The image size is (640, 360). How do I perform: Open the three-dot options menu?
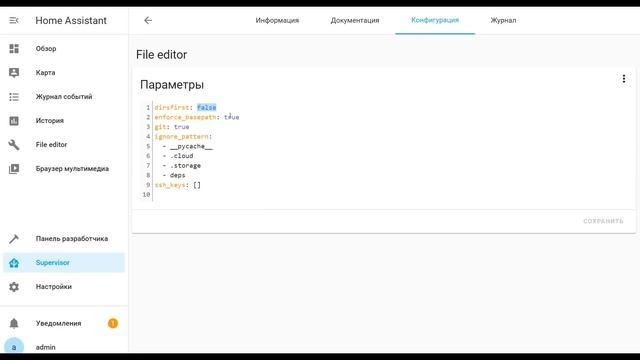[624, 79]
